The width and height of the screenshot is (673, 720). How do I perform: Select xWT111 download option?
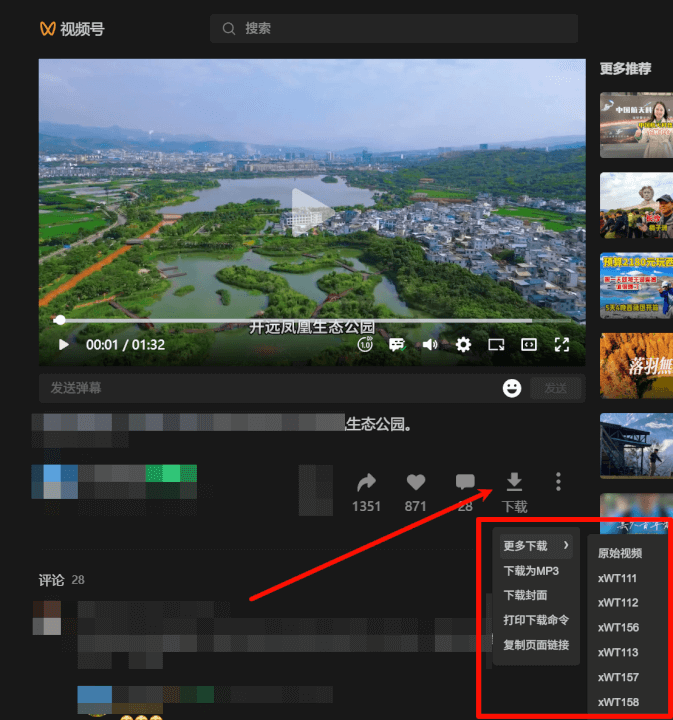pyautogui.click(x=617, y=579)
